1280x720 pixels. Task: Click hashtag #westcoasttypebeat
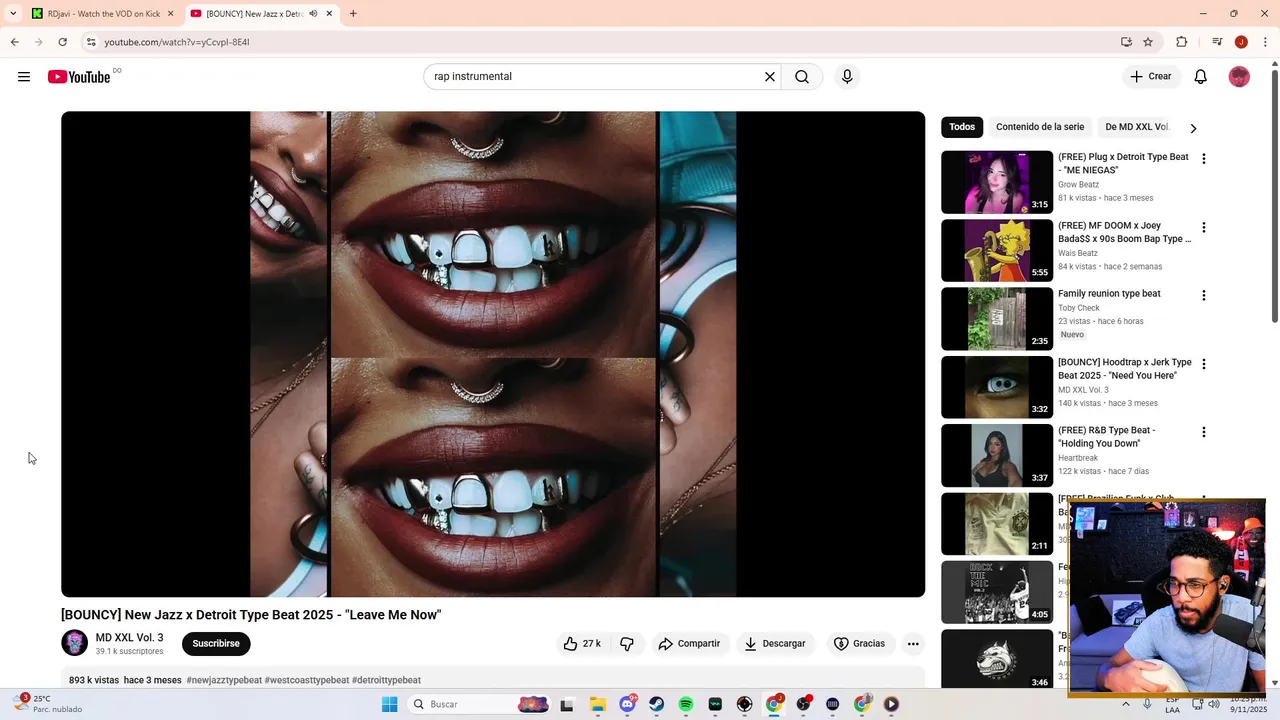pos(307,680)
